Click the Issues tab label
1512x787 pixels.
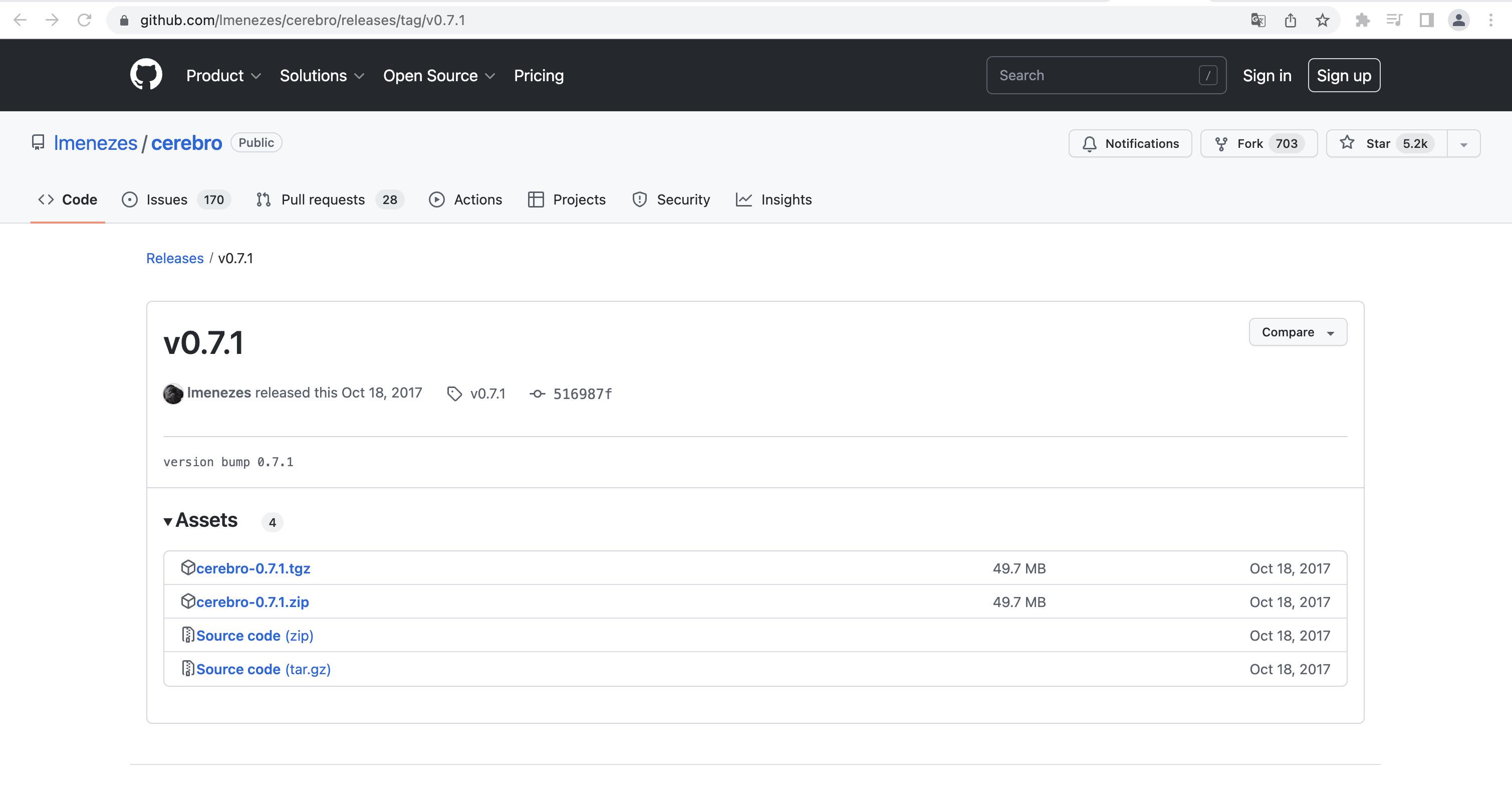pyautogui.click(x=166, y=199)
